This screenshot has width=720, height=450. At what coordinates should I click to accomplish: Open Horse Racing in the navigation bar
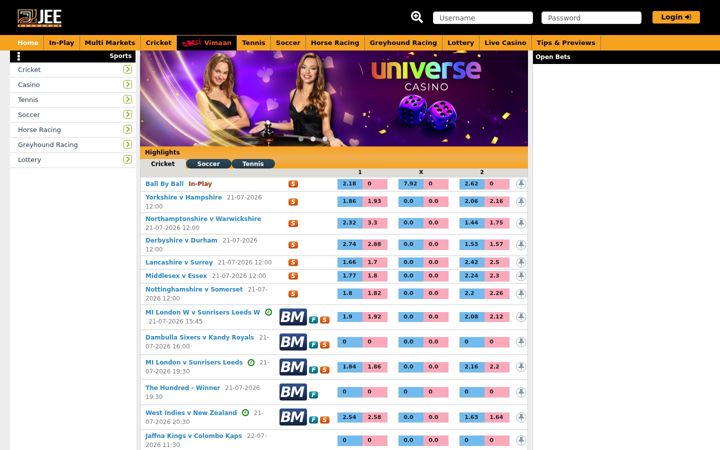(x=335, y=43)
